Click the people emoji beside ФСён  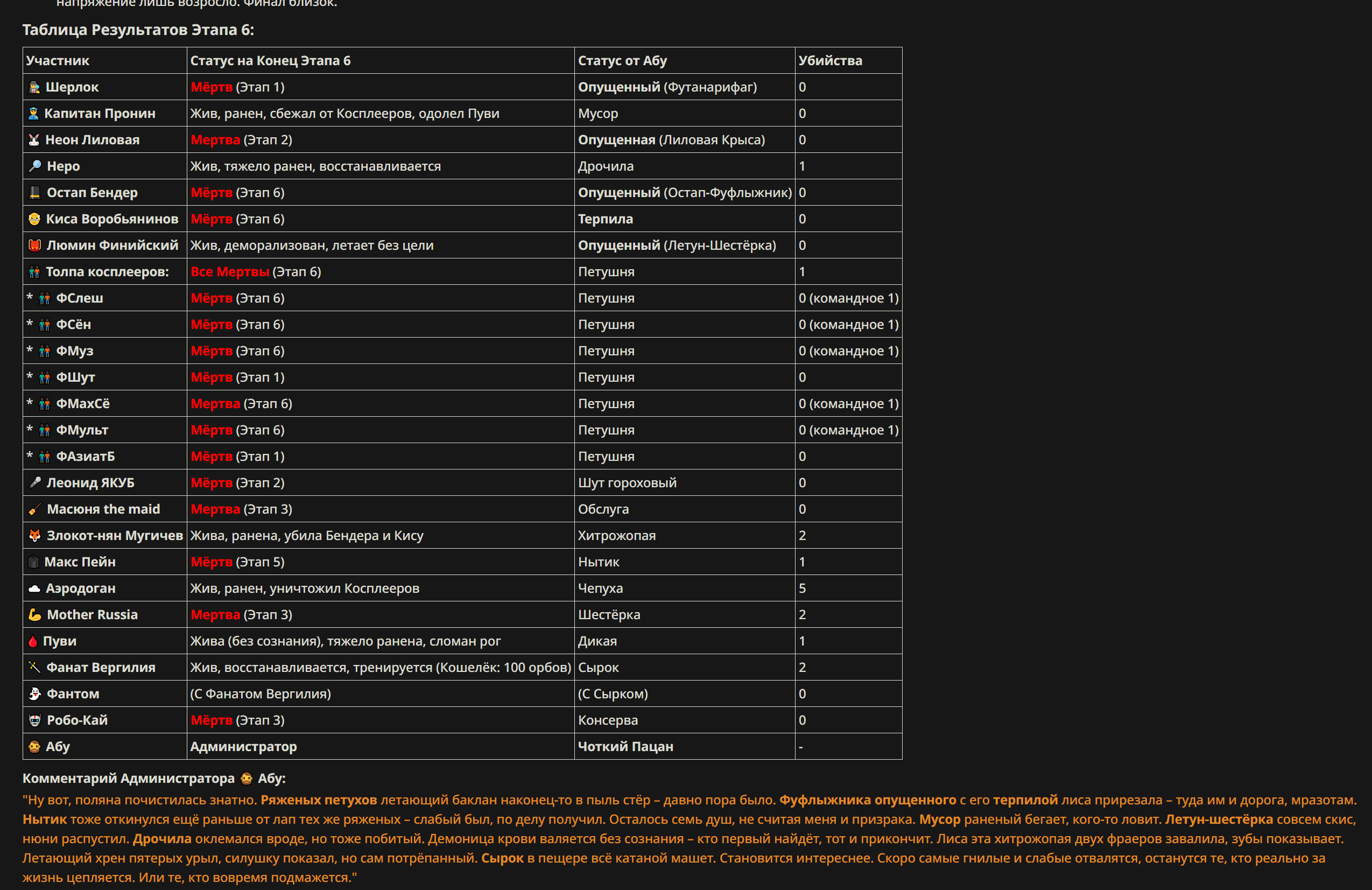point(45,325)
